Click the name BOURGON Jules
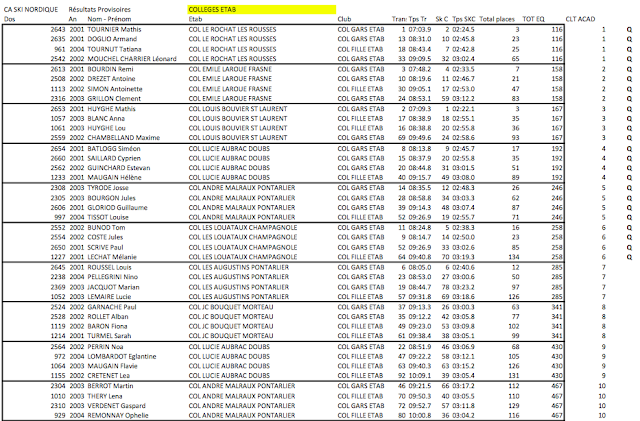 (x=111, y=198)
